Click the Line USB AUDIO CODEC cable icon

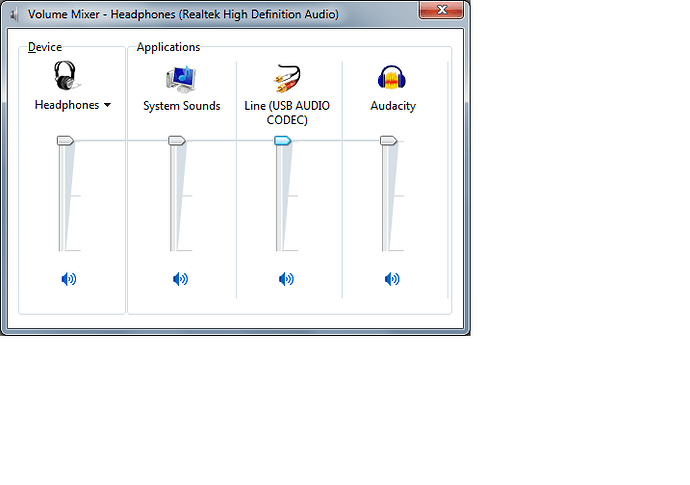[286, 79]
